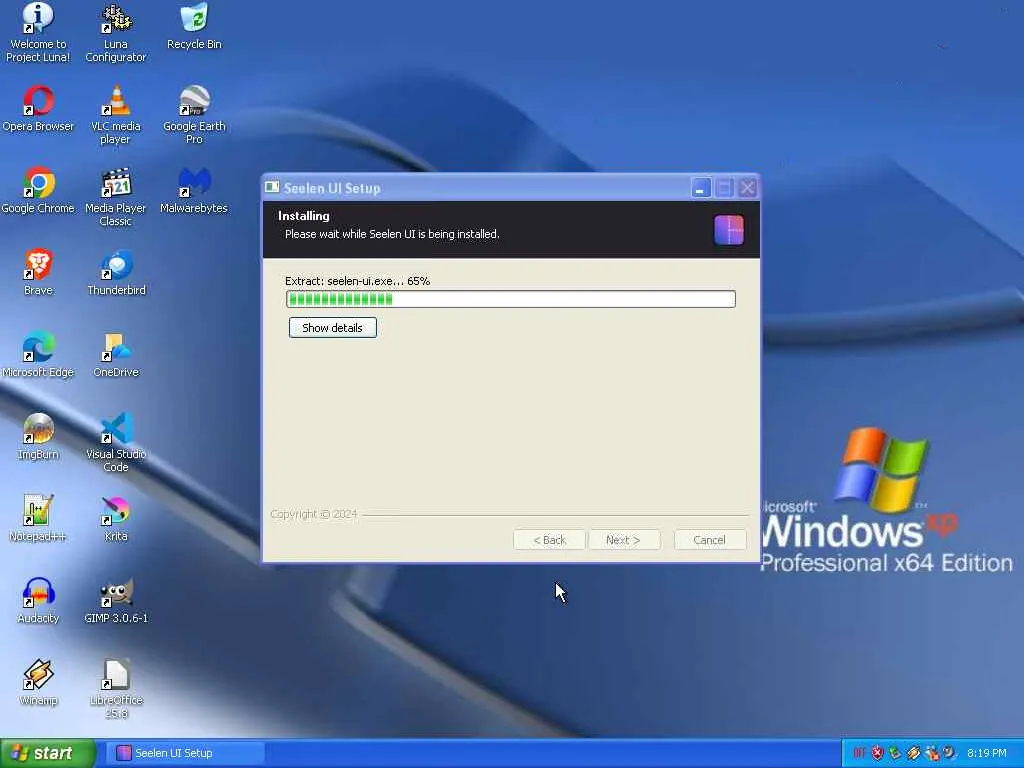Select the Krita desktop shortcut
The height and width of the screenshot is (768, 1024).
tap(116, 518)
